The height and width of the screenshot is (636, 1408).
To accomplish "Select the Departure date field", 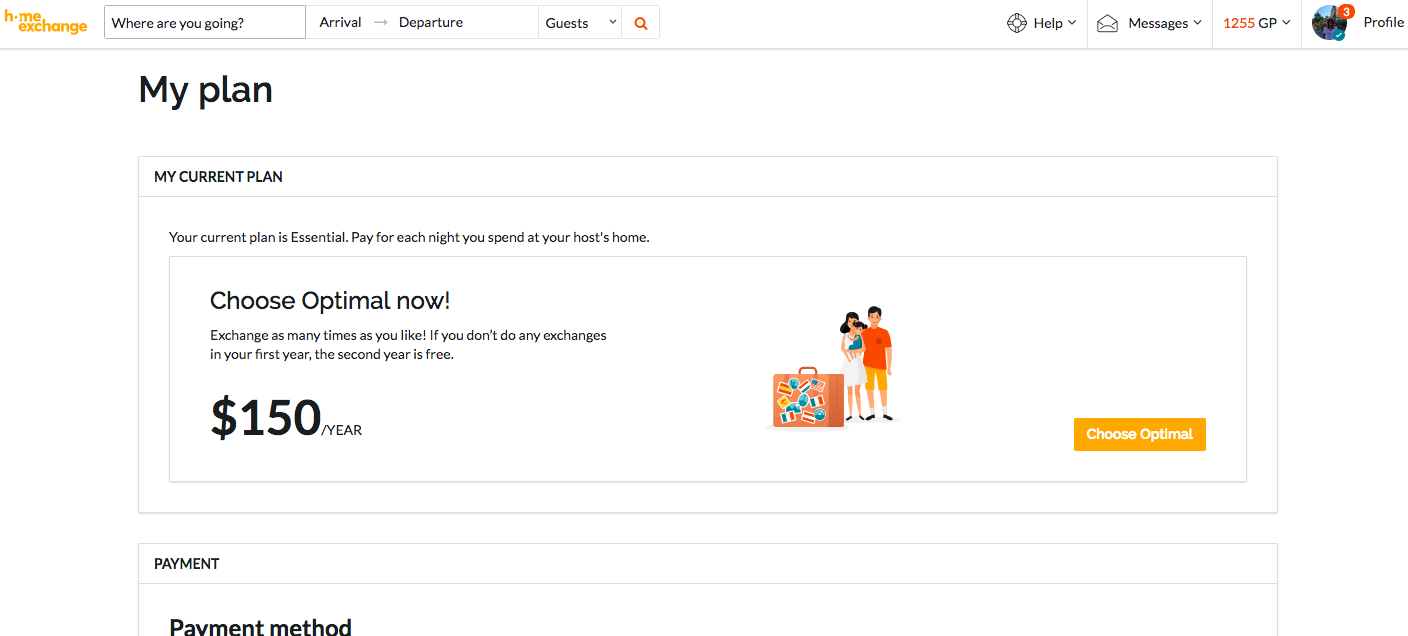I will coord(431,23).
